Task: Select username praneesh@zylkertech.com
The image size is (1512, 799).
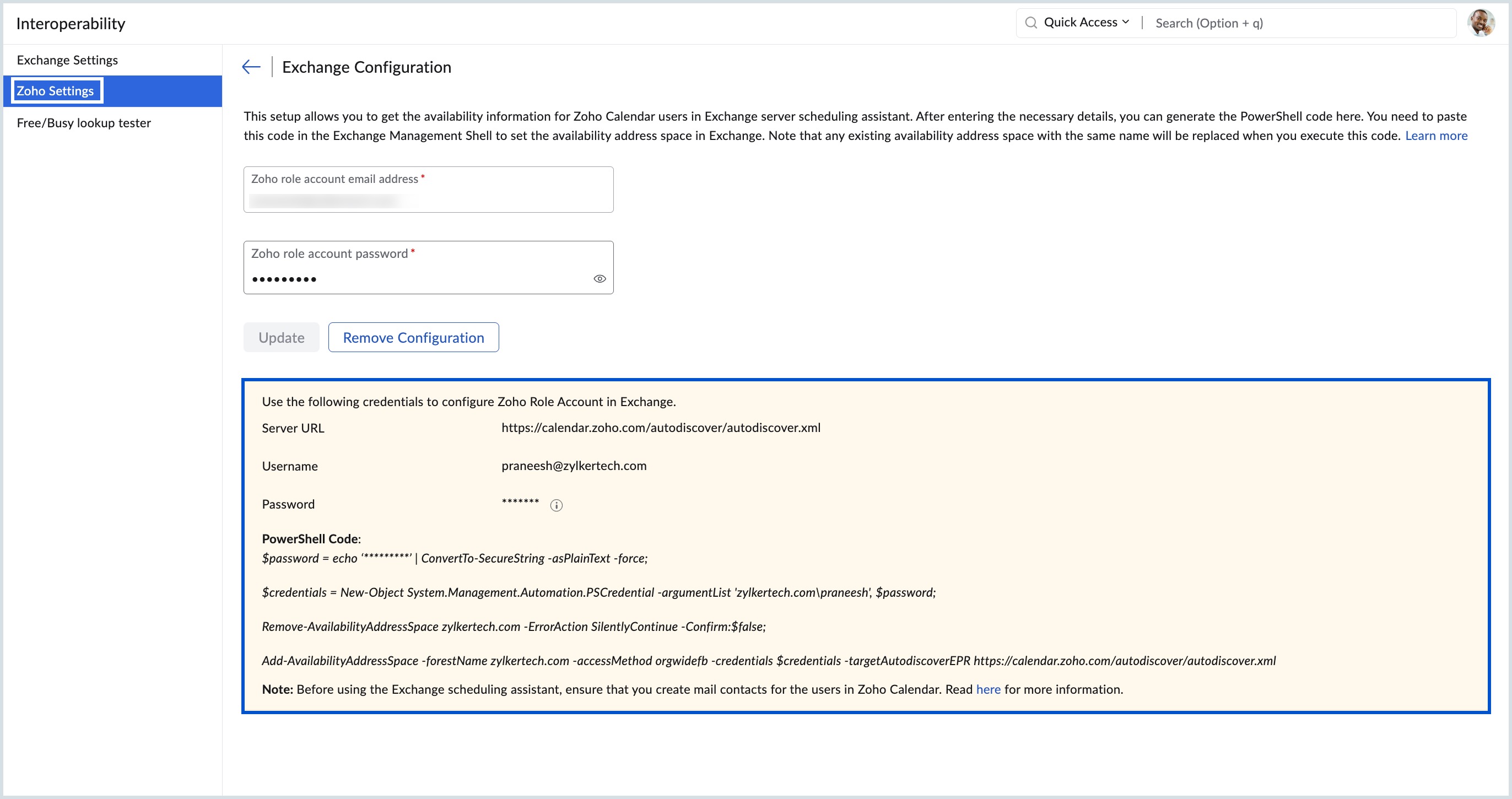Action: 574,466
